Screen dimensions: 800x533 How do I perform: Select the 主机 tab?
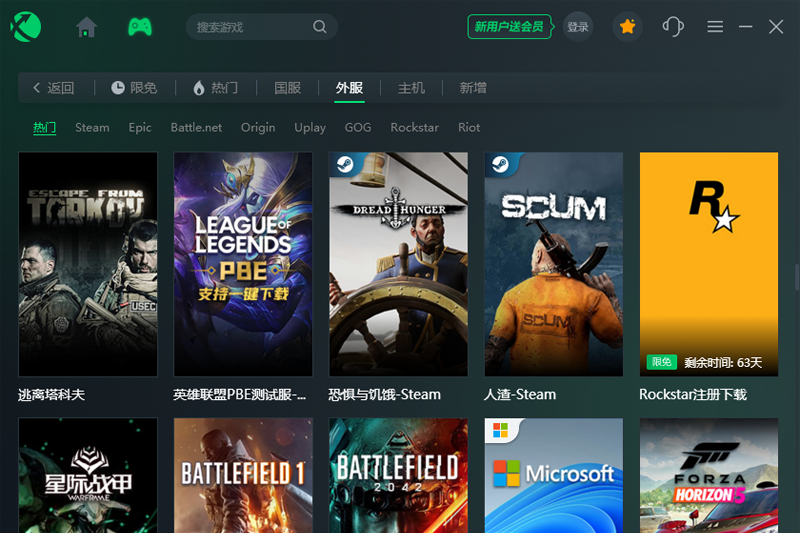[x=411, y=88]
